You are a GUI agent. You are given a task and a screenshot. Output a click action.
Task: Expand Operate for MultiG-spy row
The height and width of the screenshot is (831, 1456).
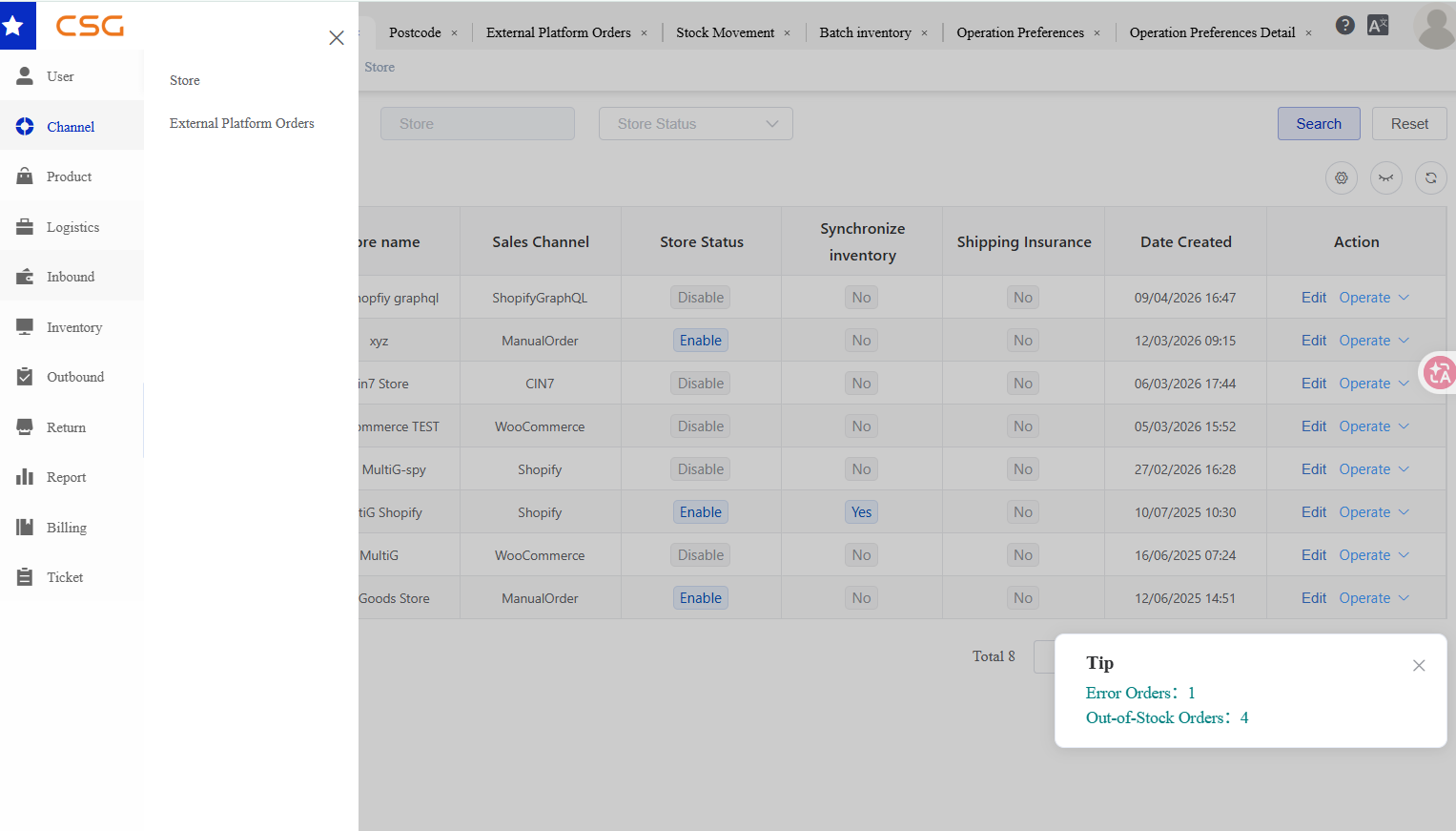point(1374,469)
